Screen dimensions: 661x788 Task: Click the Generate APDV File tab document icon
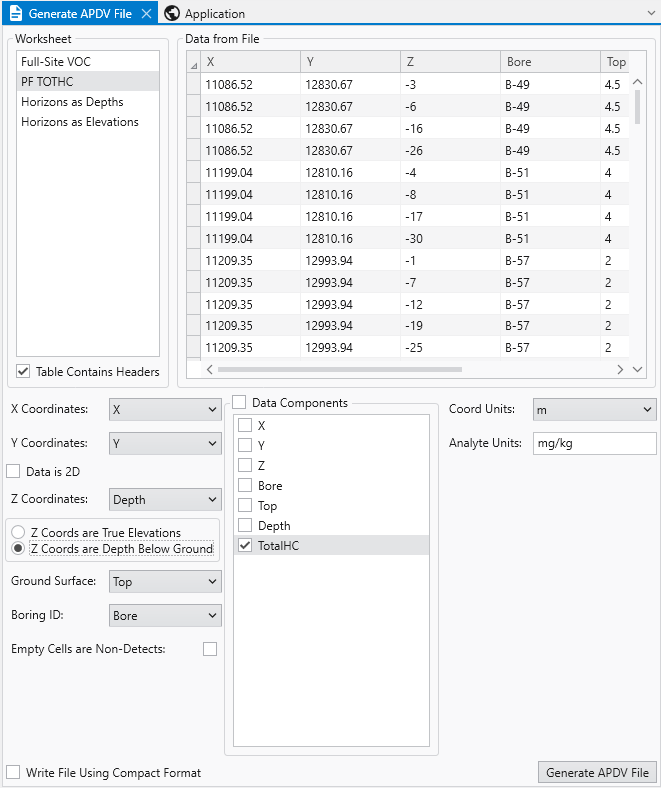click(x=15, y=14)
